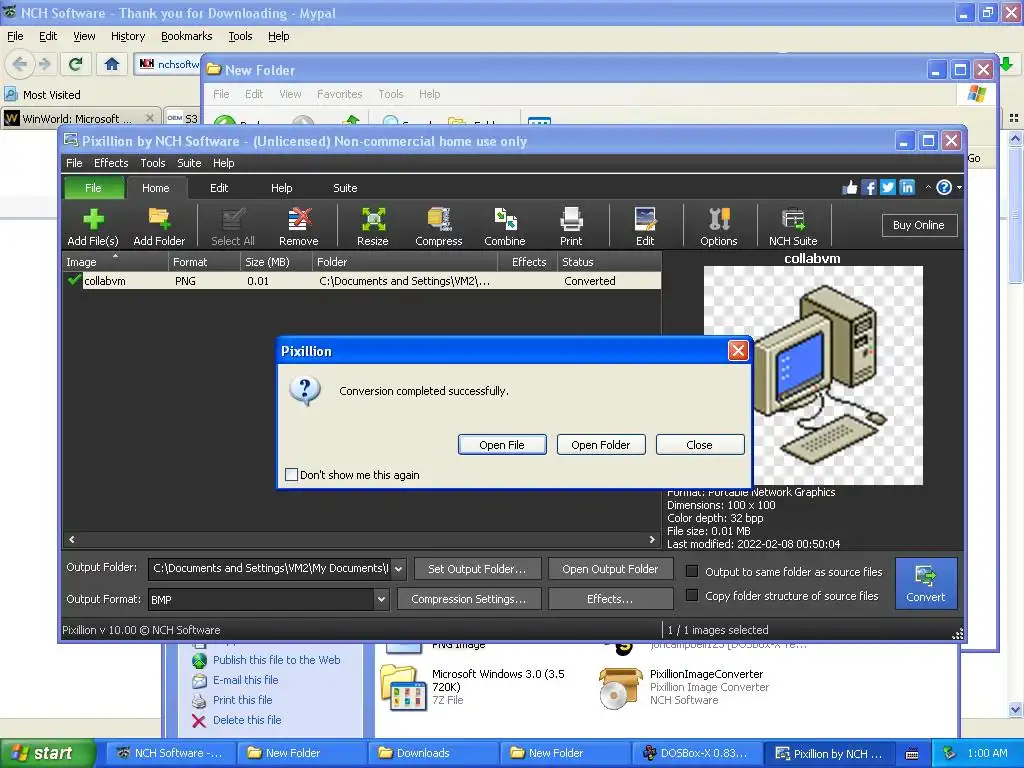Click the browser reload icon
Screen dimensions: 1024x768
click(76, 64)
